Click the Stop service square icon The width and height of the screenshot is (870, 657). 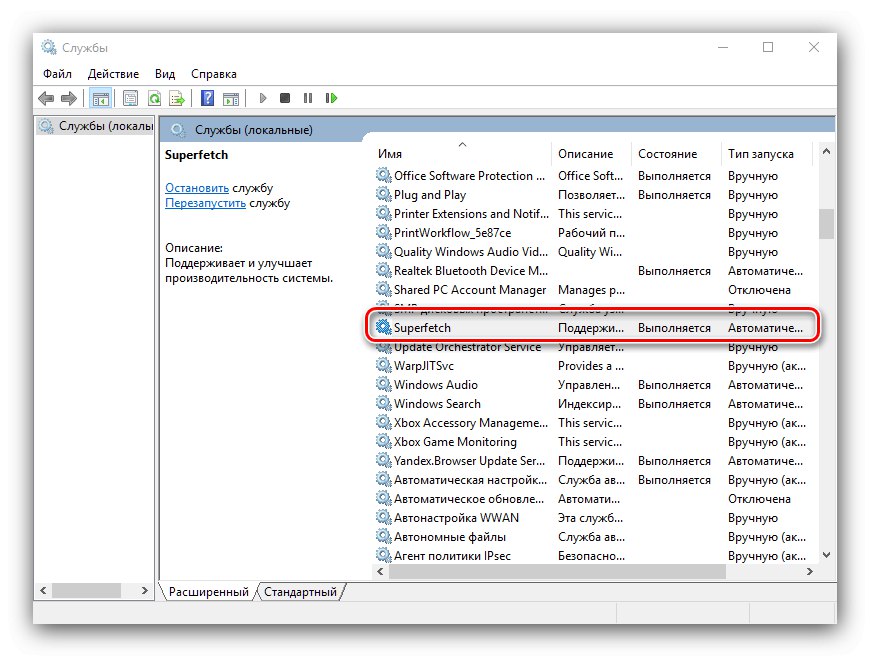[285, 98]
